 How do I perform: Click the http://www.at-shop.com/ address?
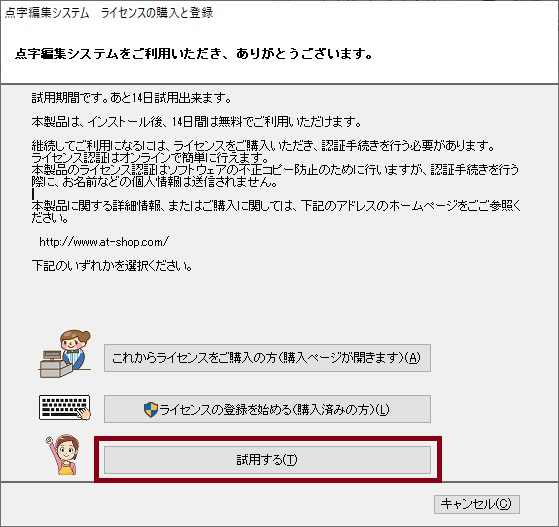coord(104,242)
